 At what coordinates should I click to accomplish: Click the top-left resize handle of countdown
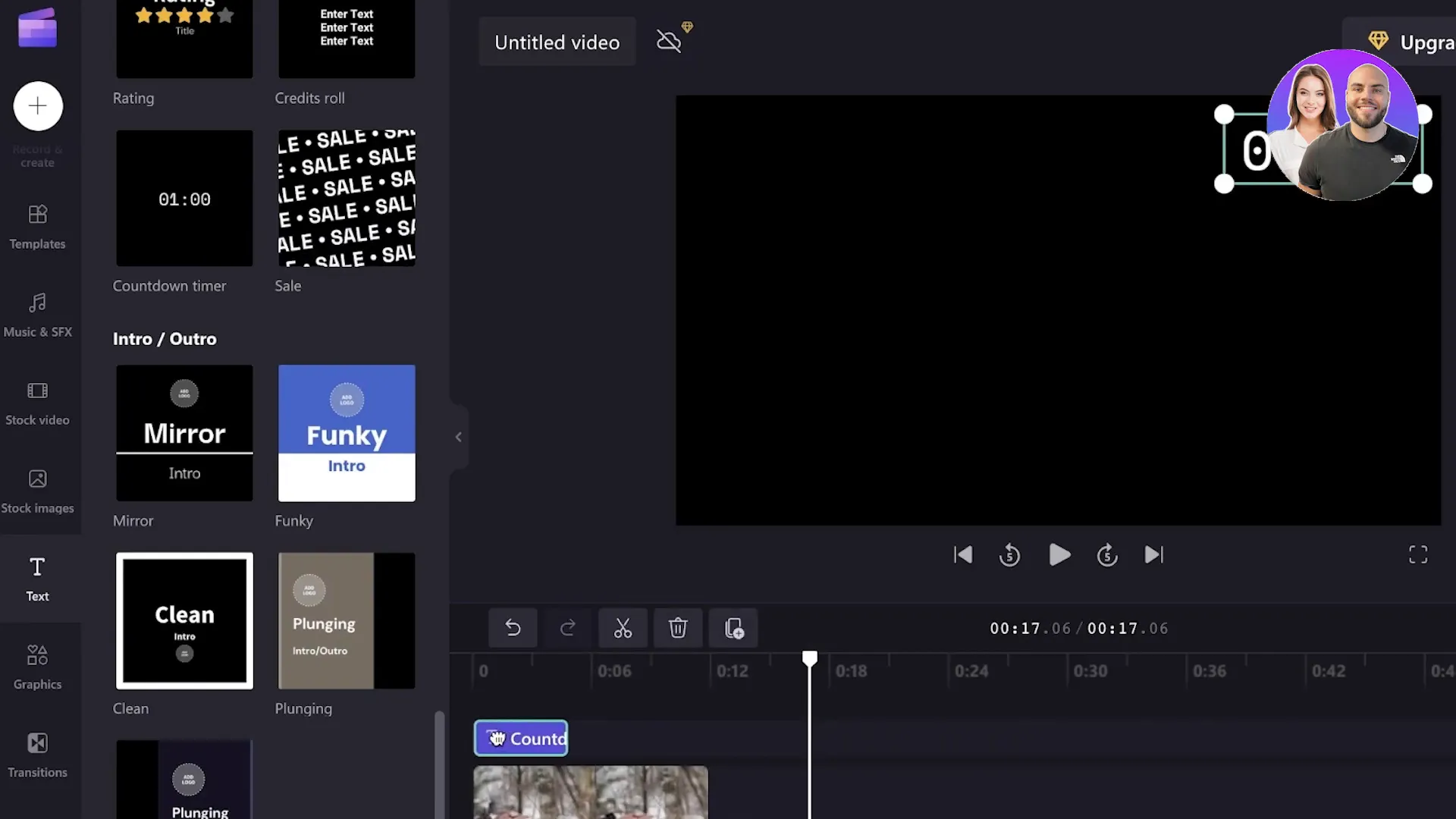[1224, 115]
